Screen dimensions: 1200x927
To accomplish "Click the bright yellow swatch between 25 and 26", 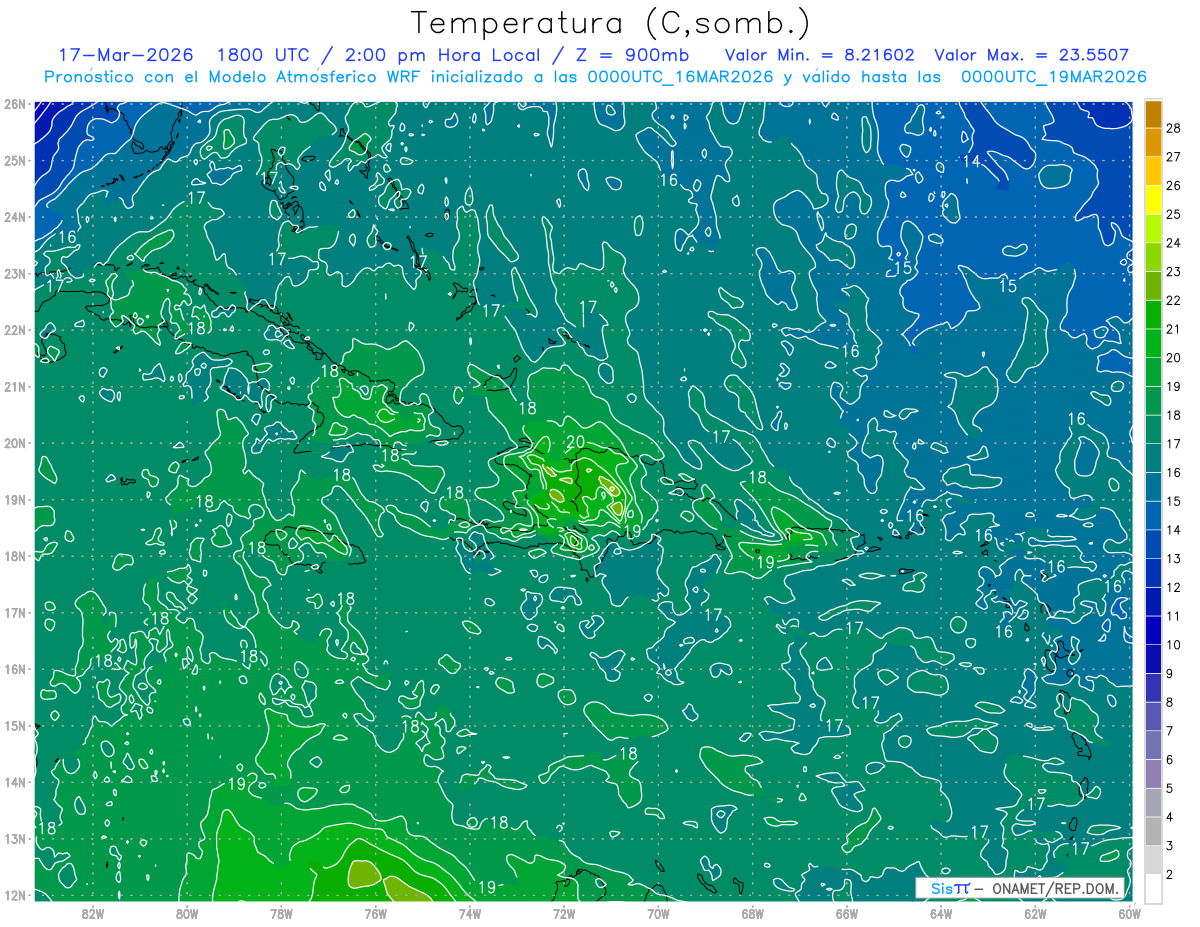I will (1153, 201).
